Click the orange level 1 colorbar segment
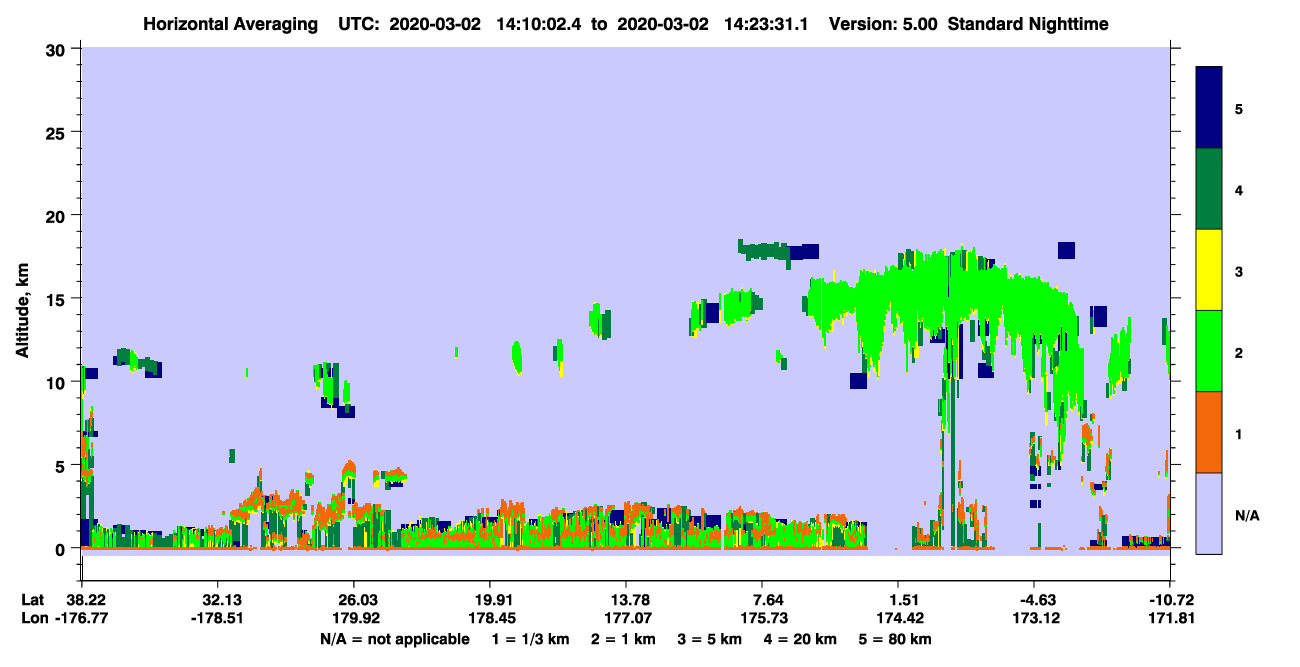 [1209, 432]
